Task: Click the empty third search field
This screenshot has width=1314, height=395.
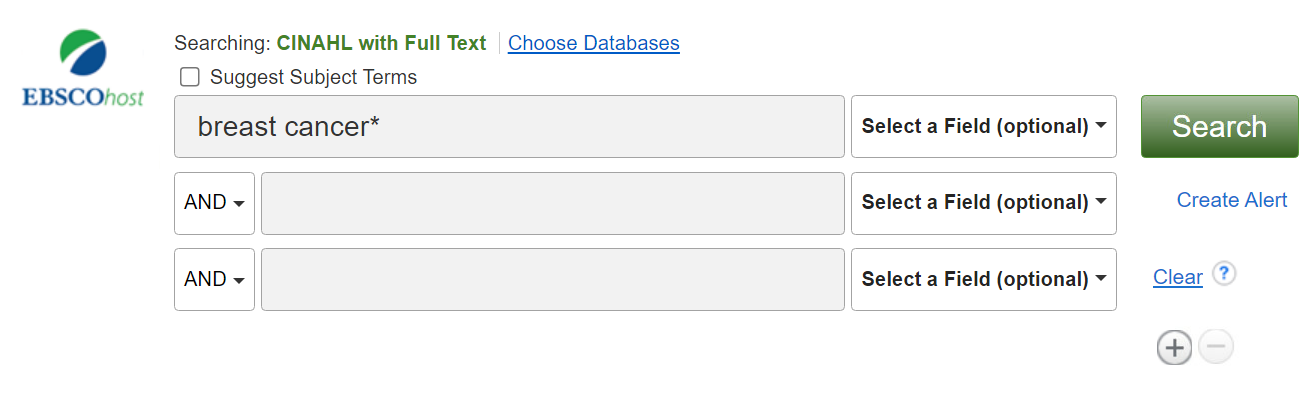Action: coord(553,279)
